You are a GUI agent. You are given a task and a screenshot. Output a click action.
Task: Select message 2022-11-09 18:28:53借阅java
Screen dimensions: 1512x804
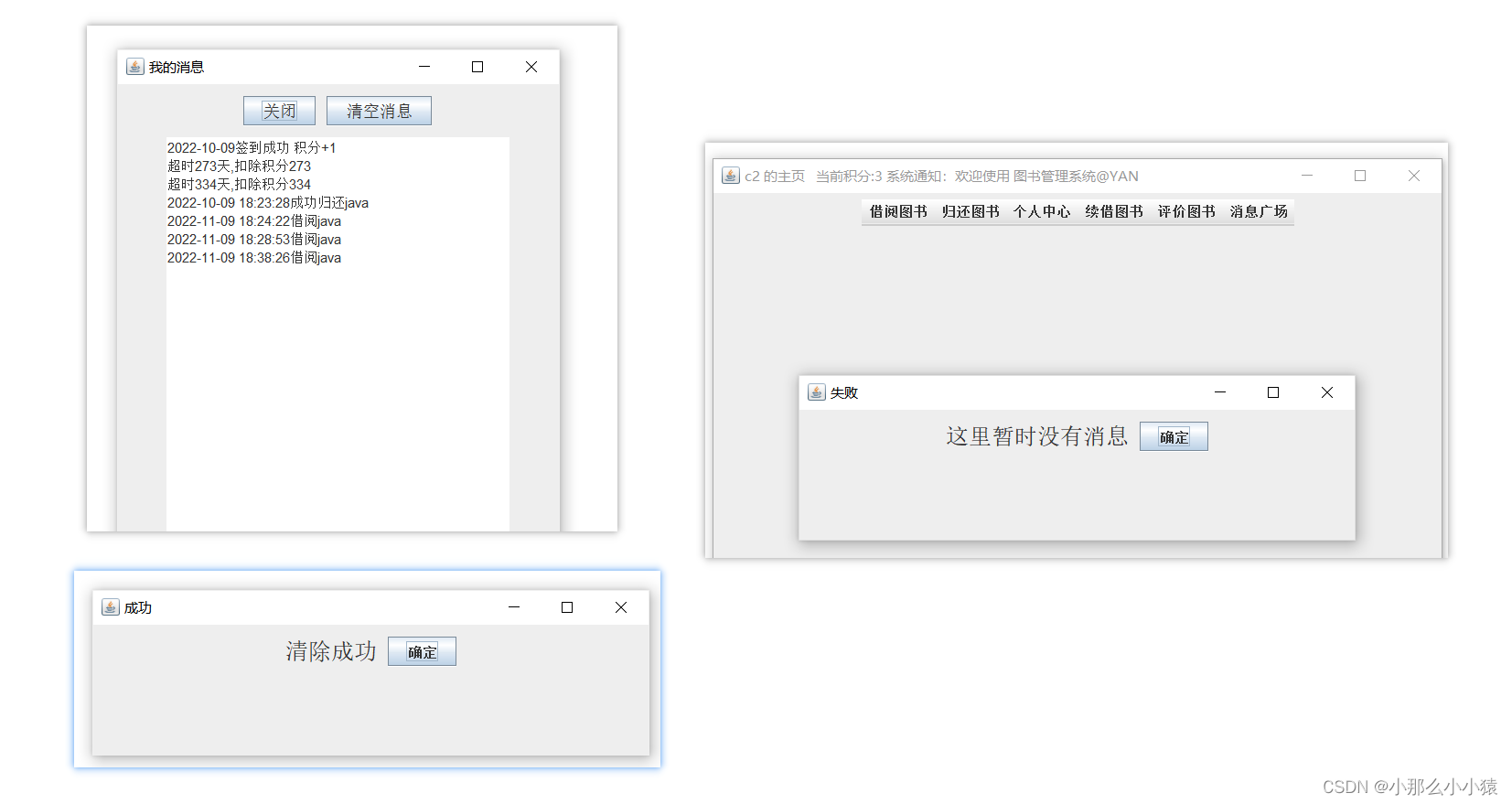pos(254,239)
